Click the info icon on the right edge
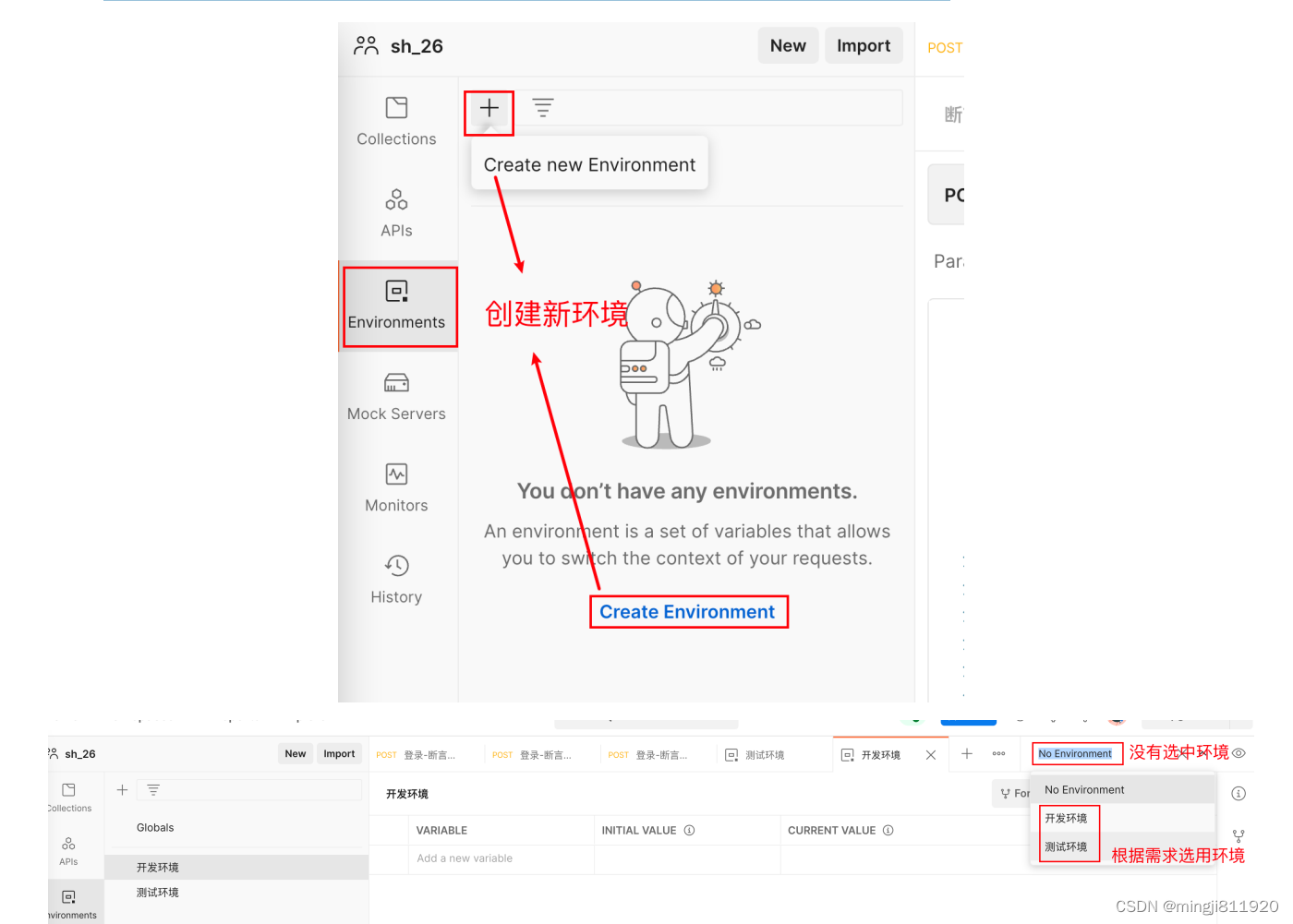Image resolution: width=1293 pixels, height=924 pixels. 1239,793
